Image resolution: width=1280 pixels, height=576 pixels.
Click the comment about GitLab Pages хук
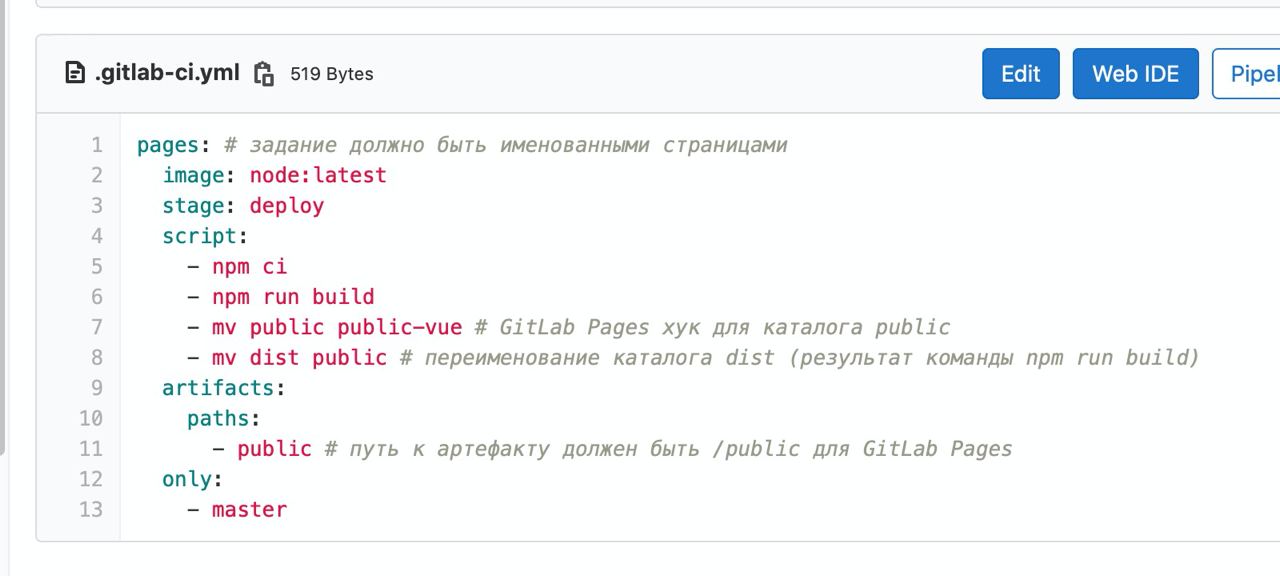click(x=712, y=327)
